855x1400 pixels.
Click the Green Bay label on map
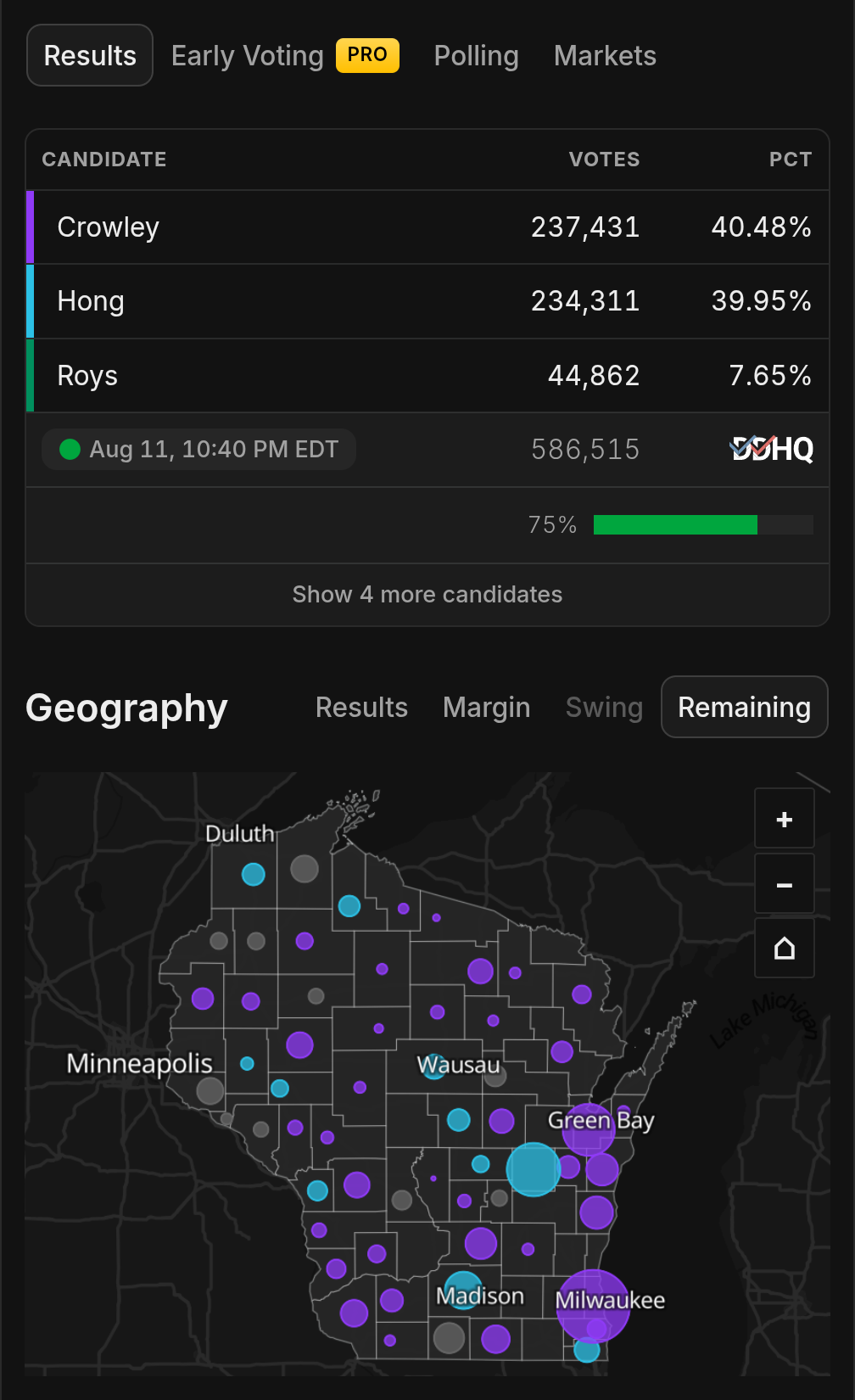click(601, 1121)
